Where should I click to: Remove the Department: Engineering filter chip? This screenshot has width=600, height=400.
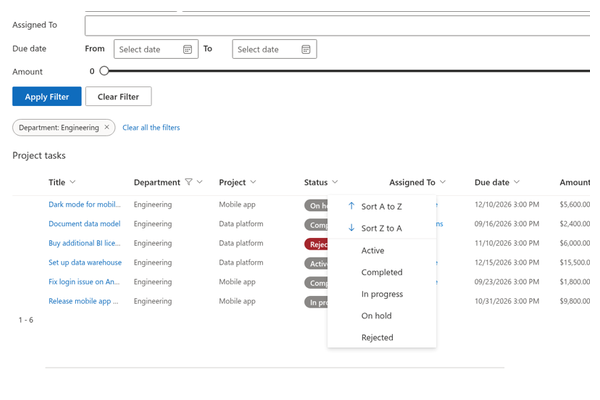107,127
